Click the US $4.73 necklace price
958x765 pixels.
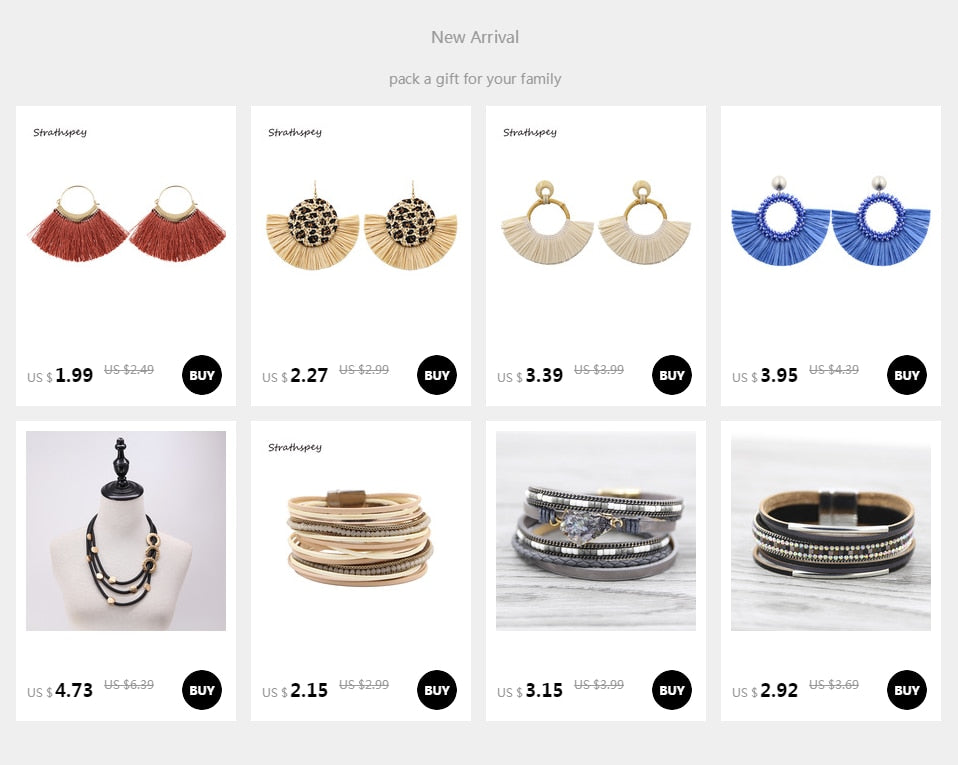click(x=60, y=690)
